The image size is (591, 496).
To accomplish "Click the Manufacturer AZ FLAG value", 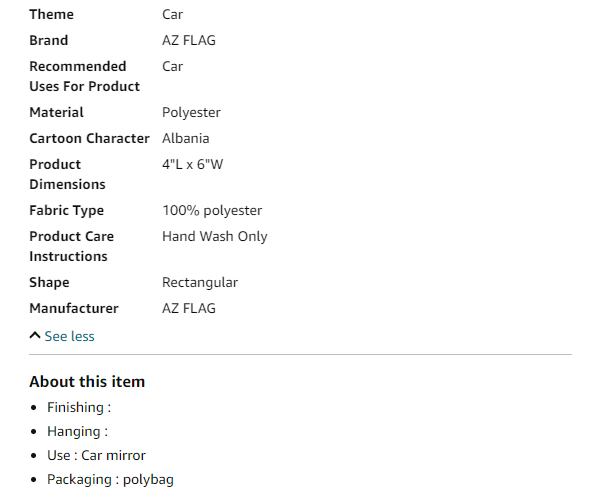I will click(189, 308).
